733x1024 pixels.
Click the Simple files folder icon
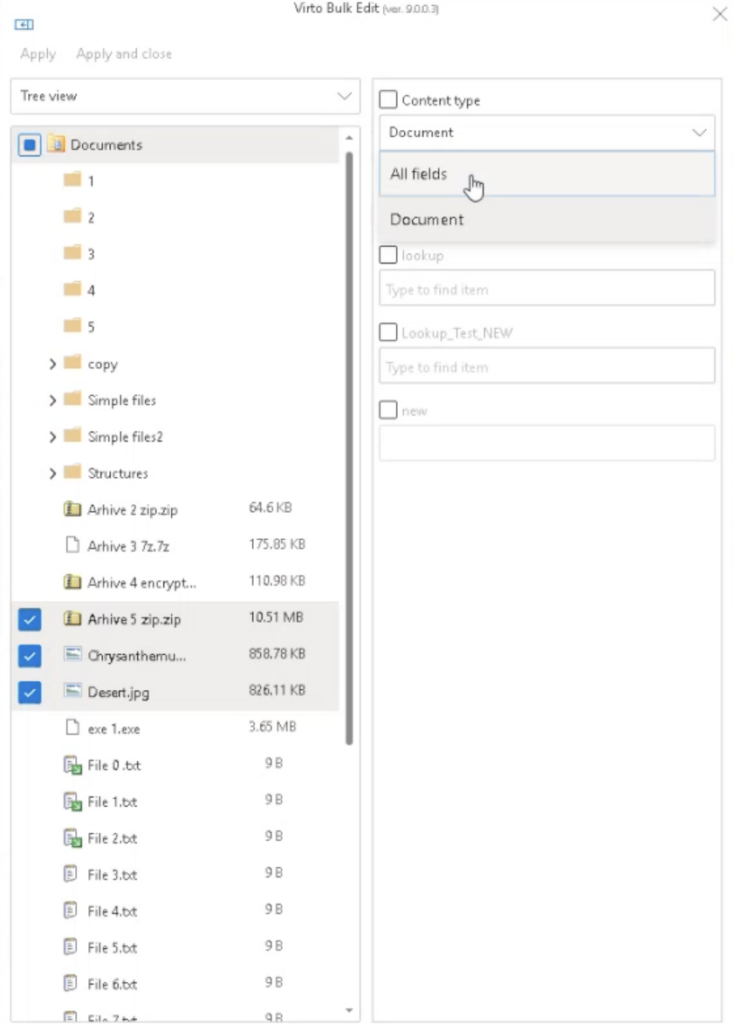72,399
